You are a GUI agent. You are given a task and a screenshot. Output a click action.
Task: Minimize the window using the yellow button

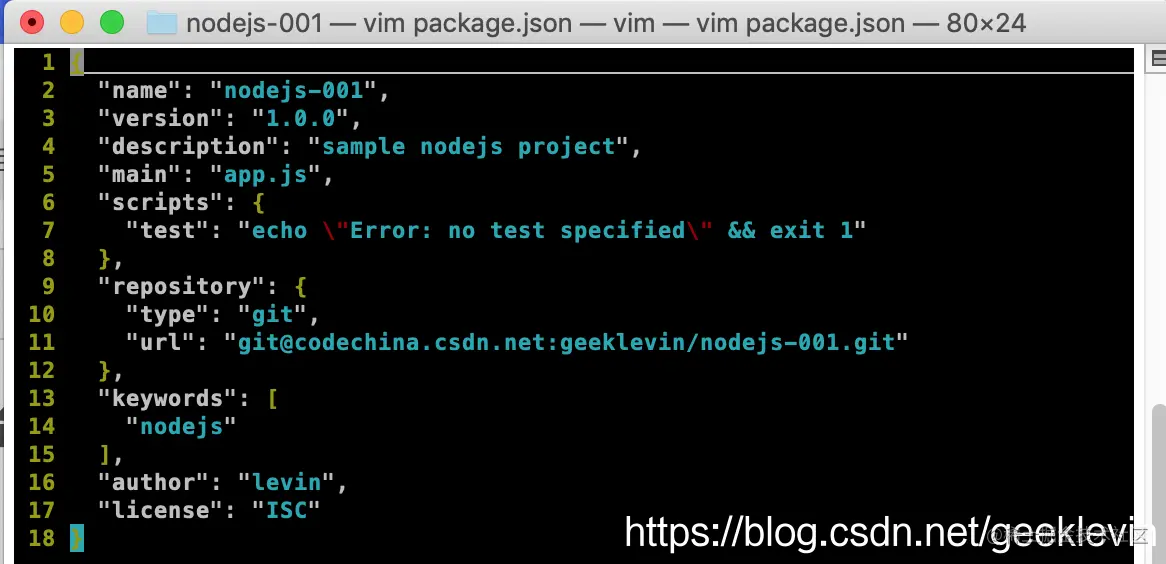[x=72, y=22]
